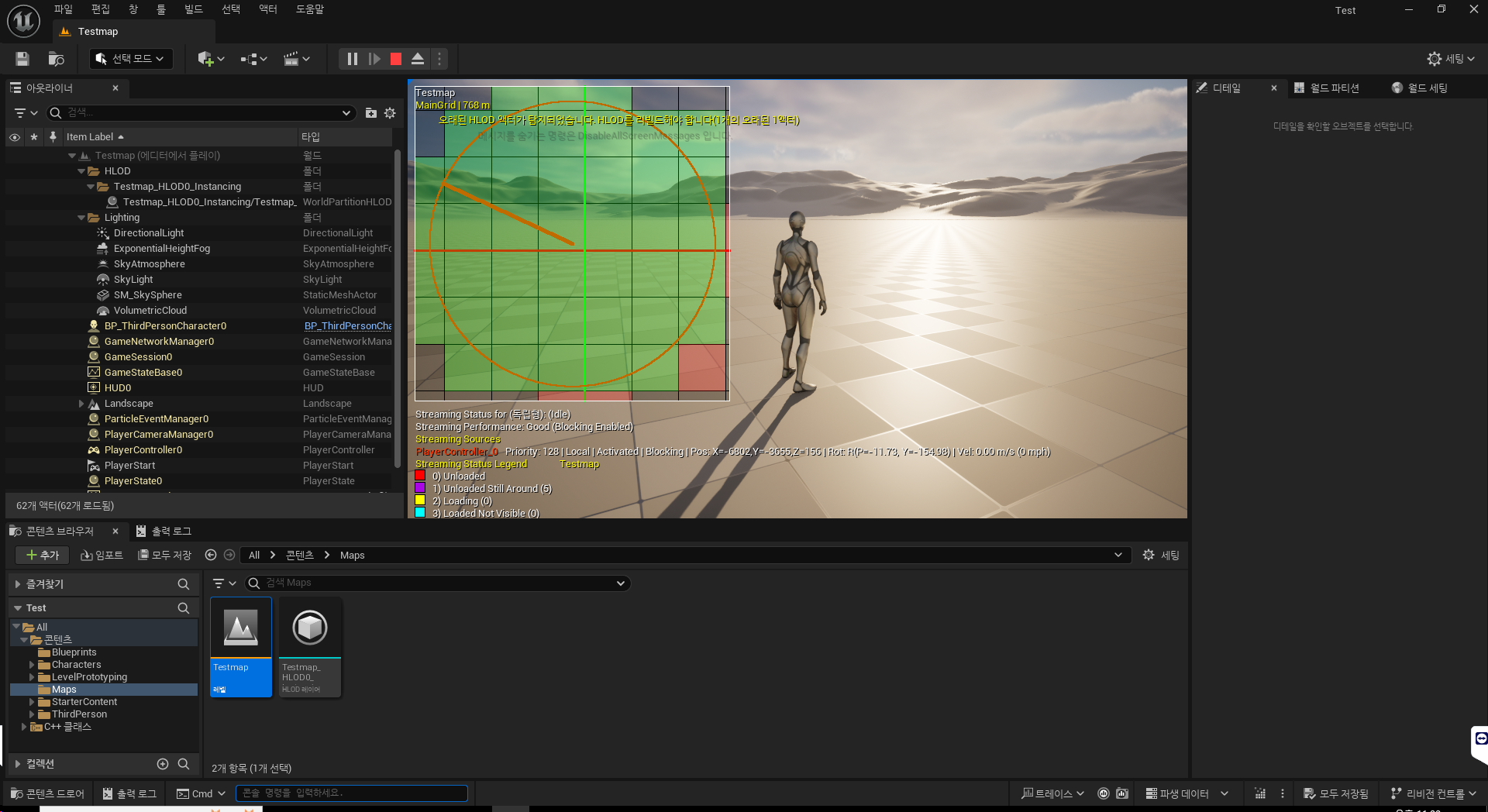1488x812 pixels.
Task: Add a new collection with plus icon
Action: 163,764
